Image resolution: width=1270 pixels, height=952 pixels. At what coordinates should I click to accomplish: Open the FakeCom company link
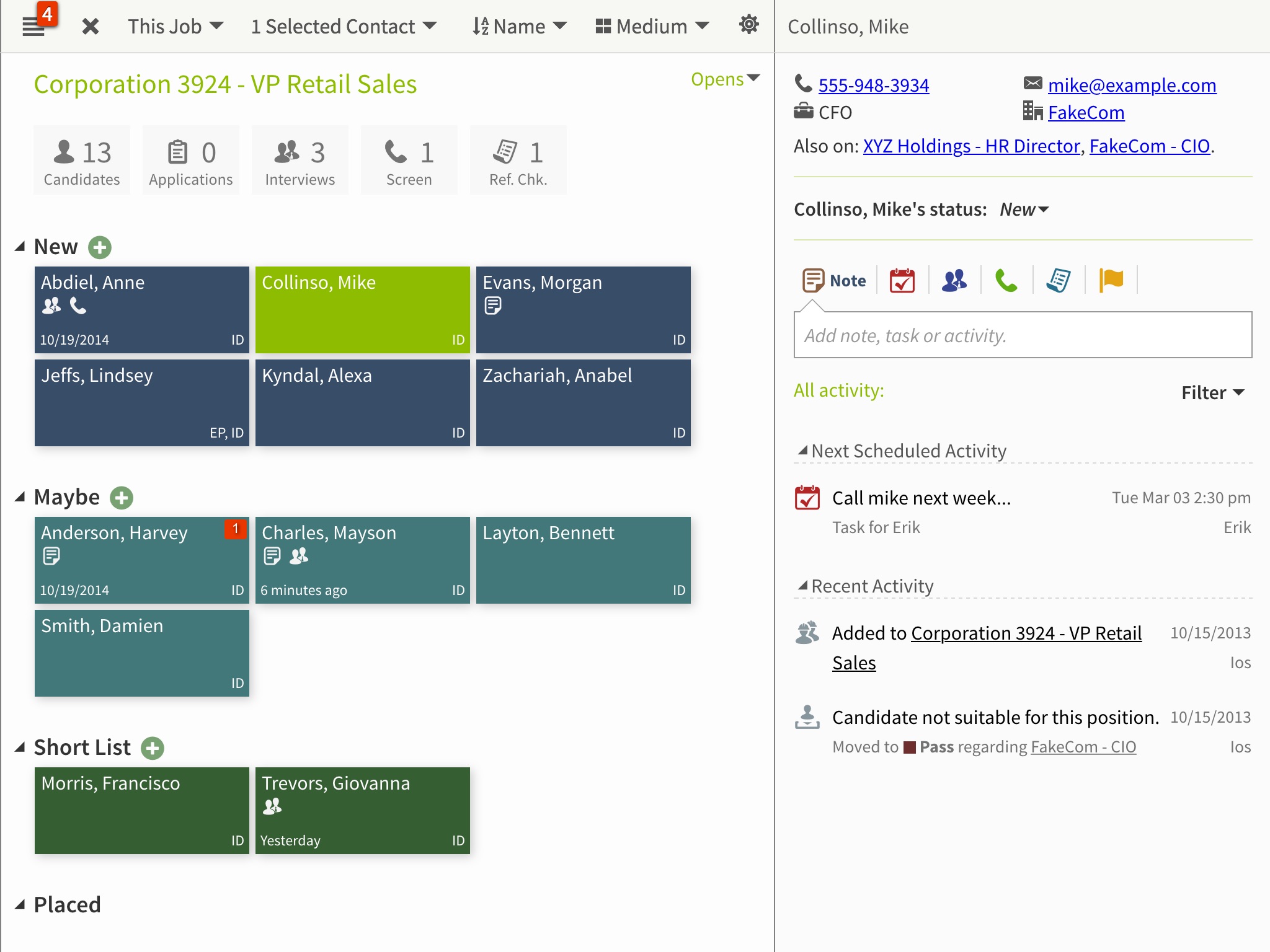click(x=1086, y=112)
